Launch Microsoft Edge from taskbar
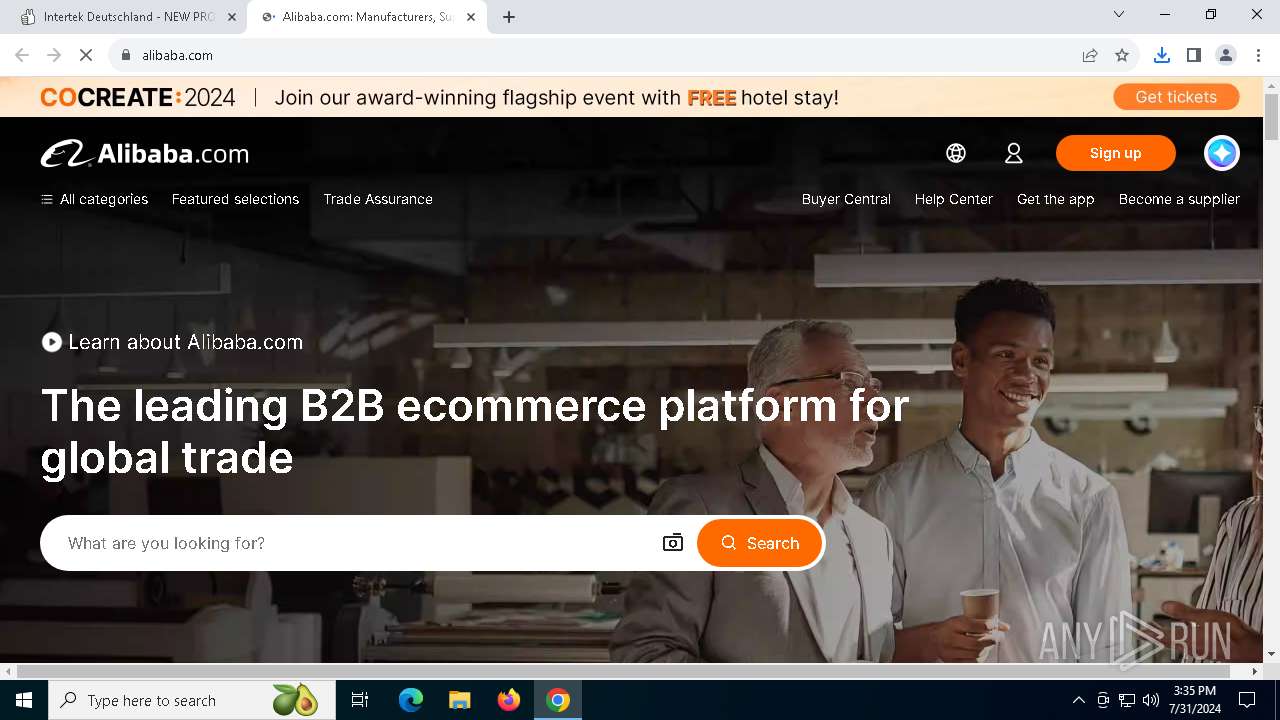This screenshot has width=1280, height=720. pyautogui.click(x=411, y=700)
